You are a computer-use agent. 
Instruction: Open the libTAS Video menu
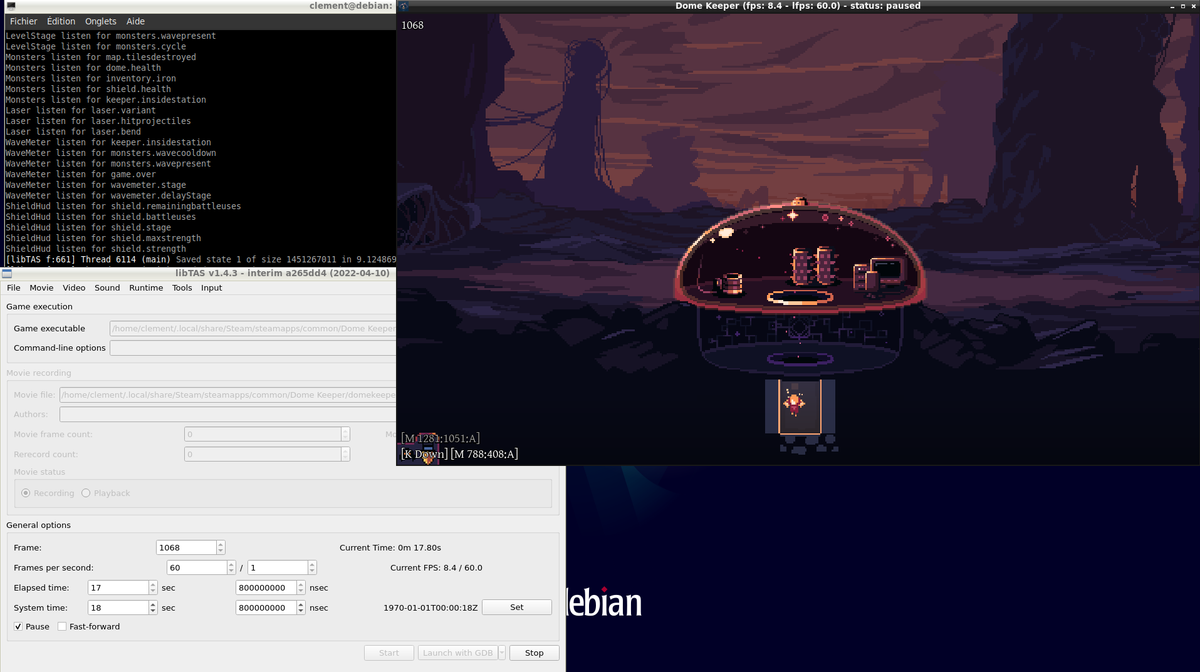tap(74, 288)
